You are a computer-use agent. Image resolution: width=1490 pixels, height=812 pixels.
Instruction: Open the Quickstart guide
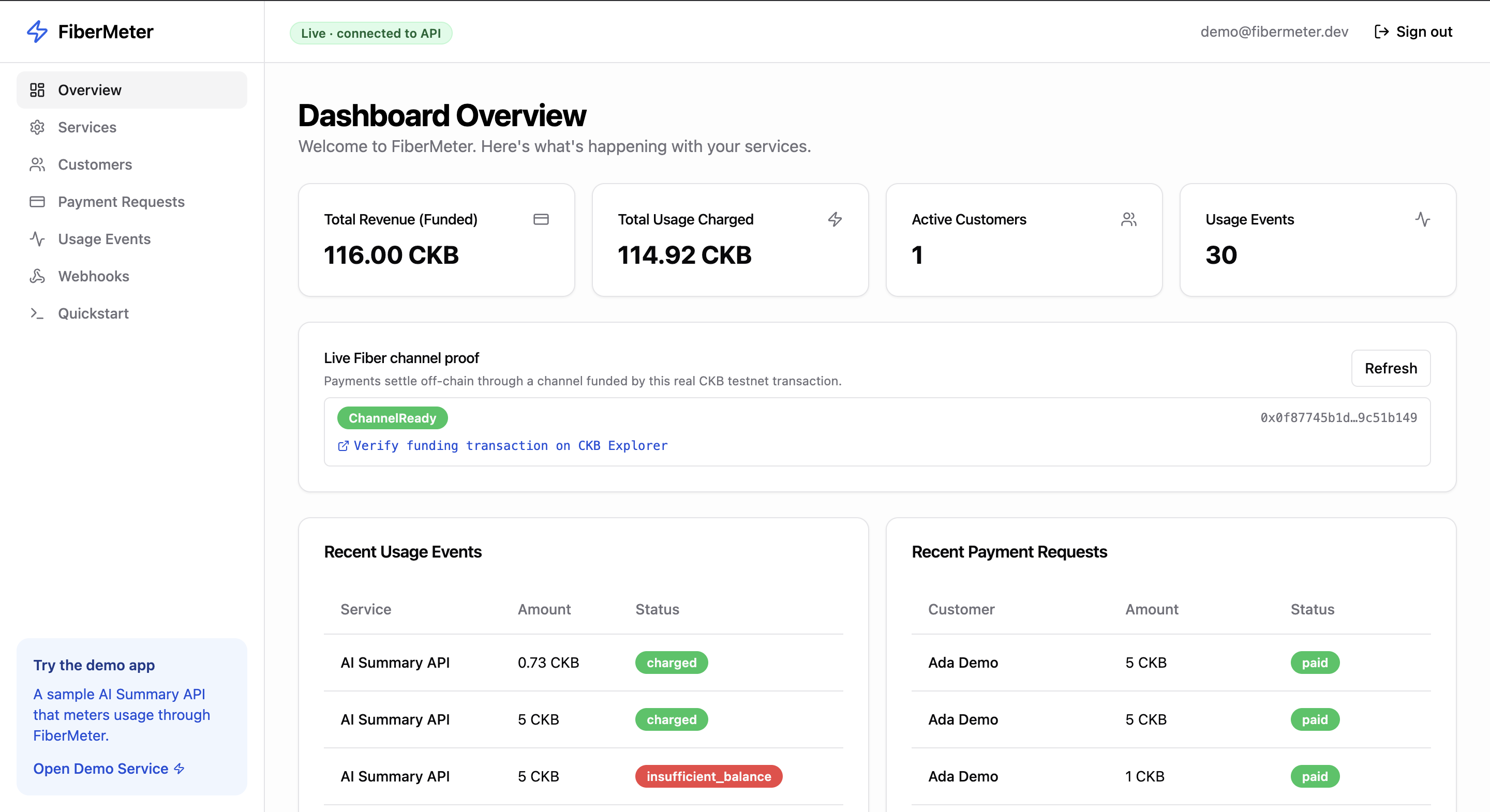132,313
